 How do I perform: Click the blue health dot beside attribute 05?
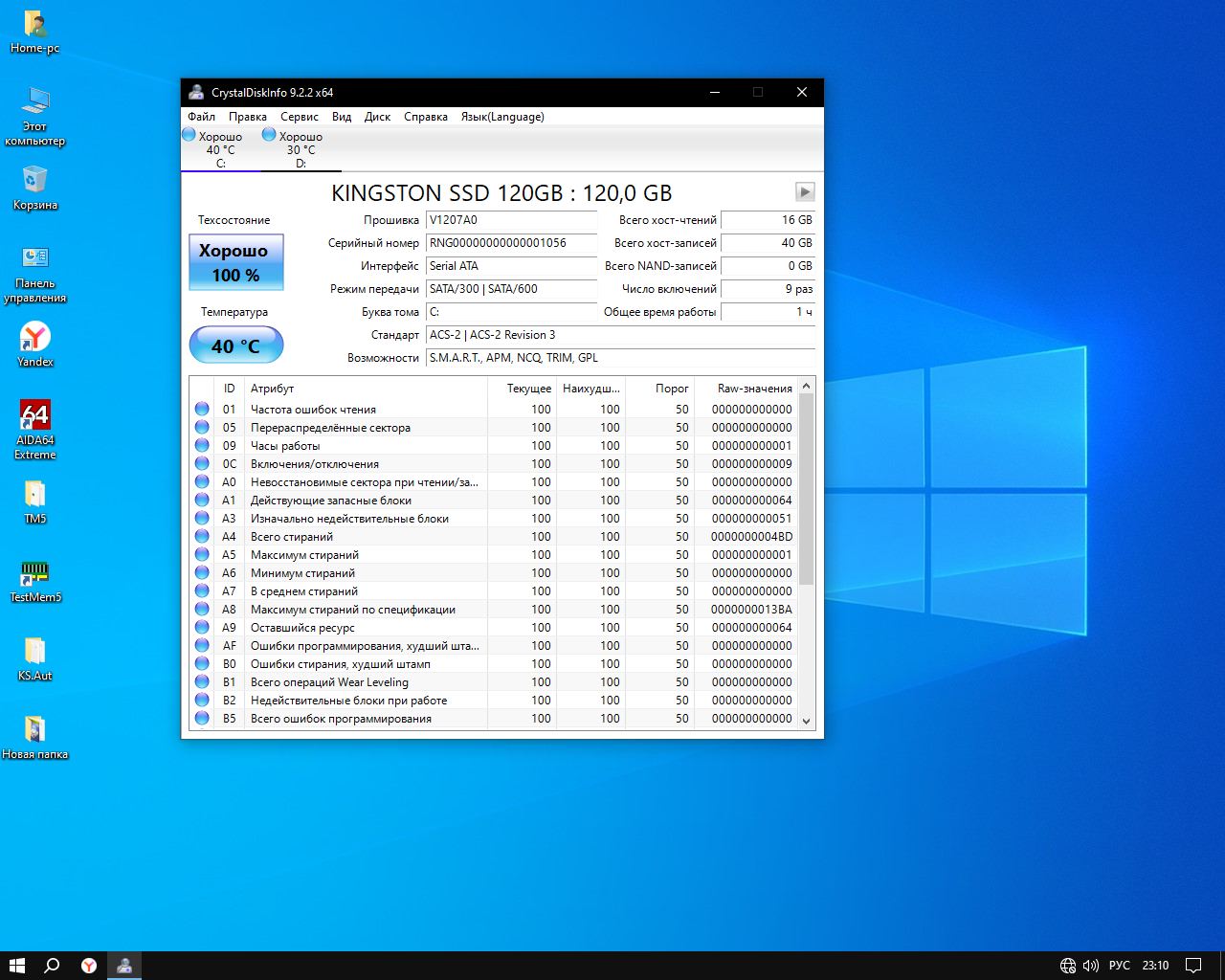point(201,427)
